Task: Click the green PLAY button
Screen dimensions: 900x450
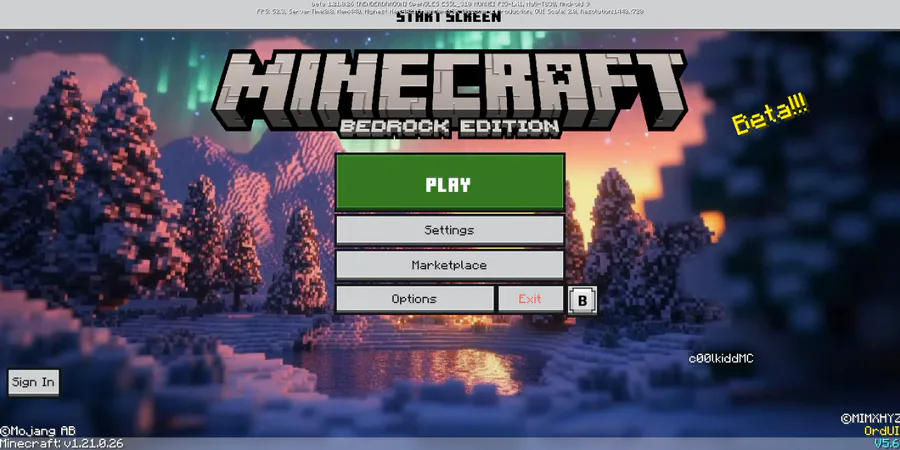Action: tap(450, 183)
